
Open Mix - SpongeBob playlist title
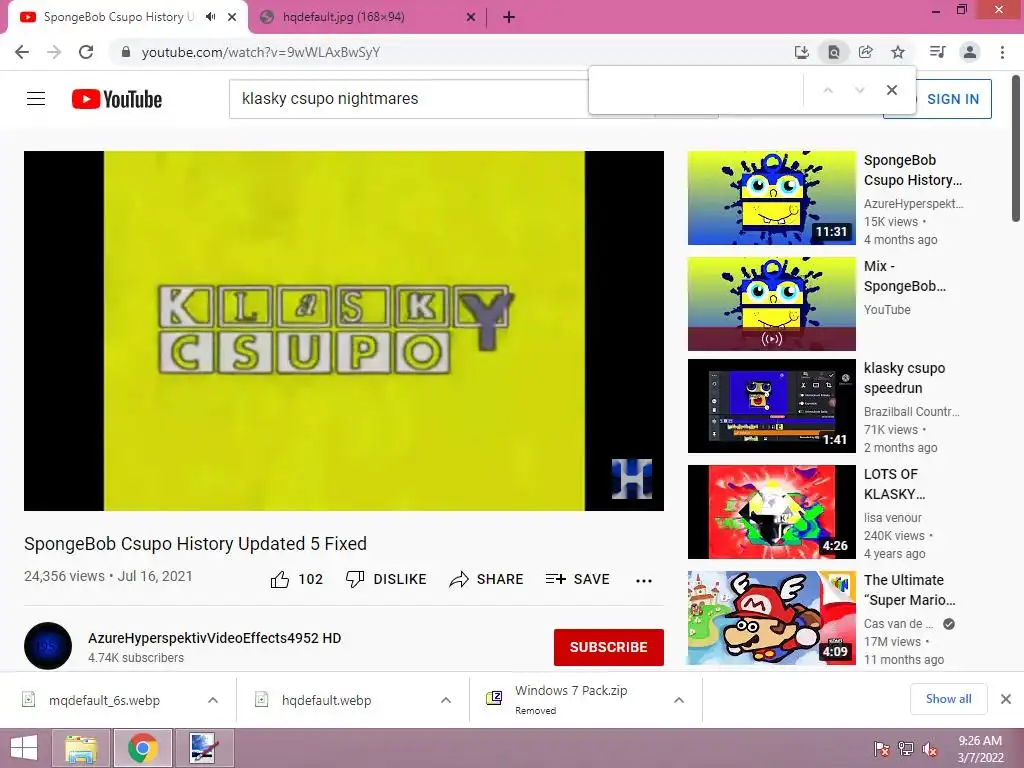click(x=904, y=276)
